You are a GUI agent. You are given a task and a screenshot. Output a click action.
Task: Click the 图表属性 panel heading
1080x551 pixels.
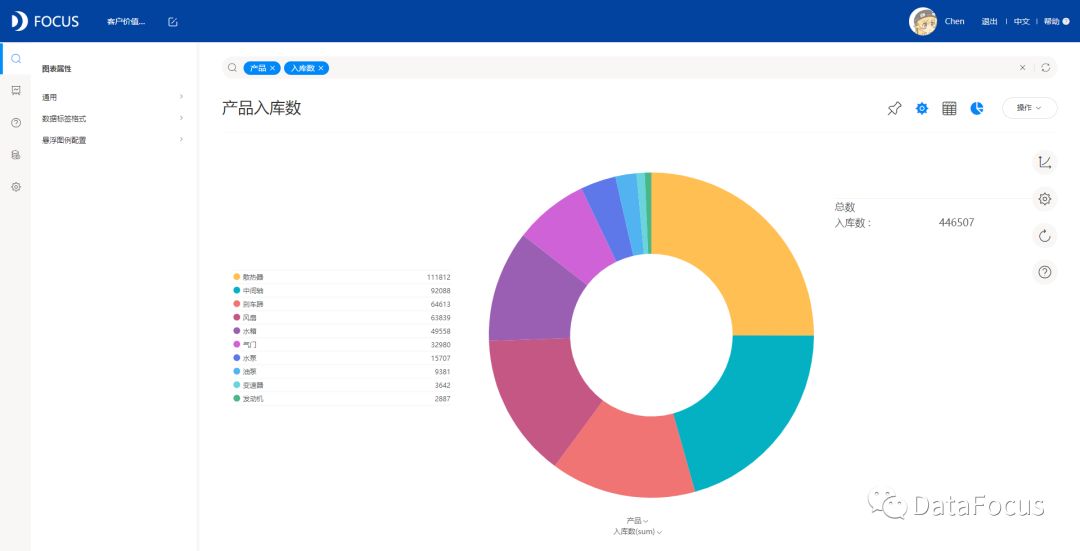[56, 69]
